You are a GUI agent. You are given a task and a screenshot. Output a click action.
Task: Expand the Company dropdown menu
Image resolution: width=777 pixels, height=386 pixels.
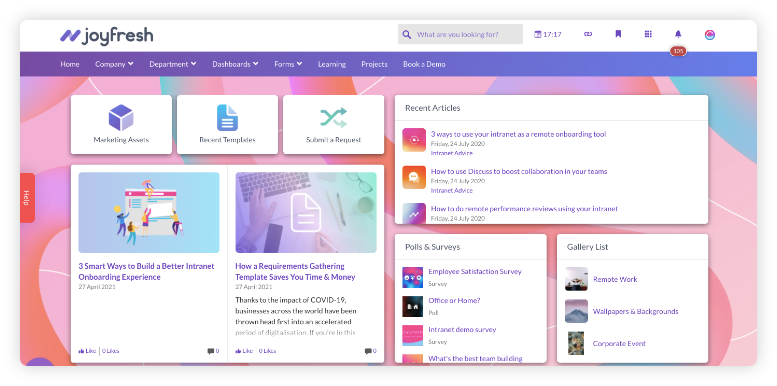(114, 64)
